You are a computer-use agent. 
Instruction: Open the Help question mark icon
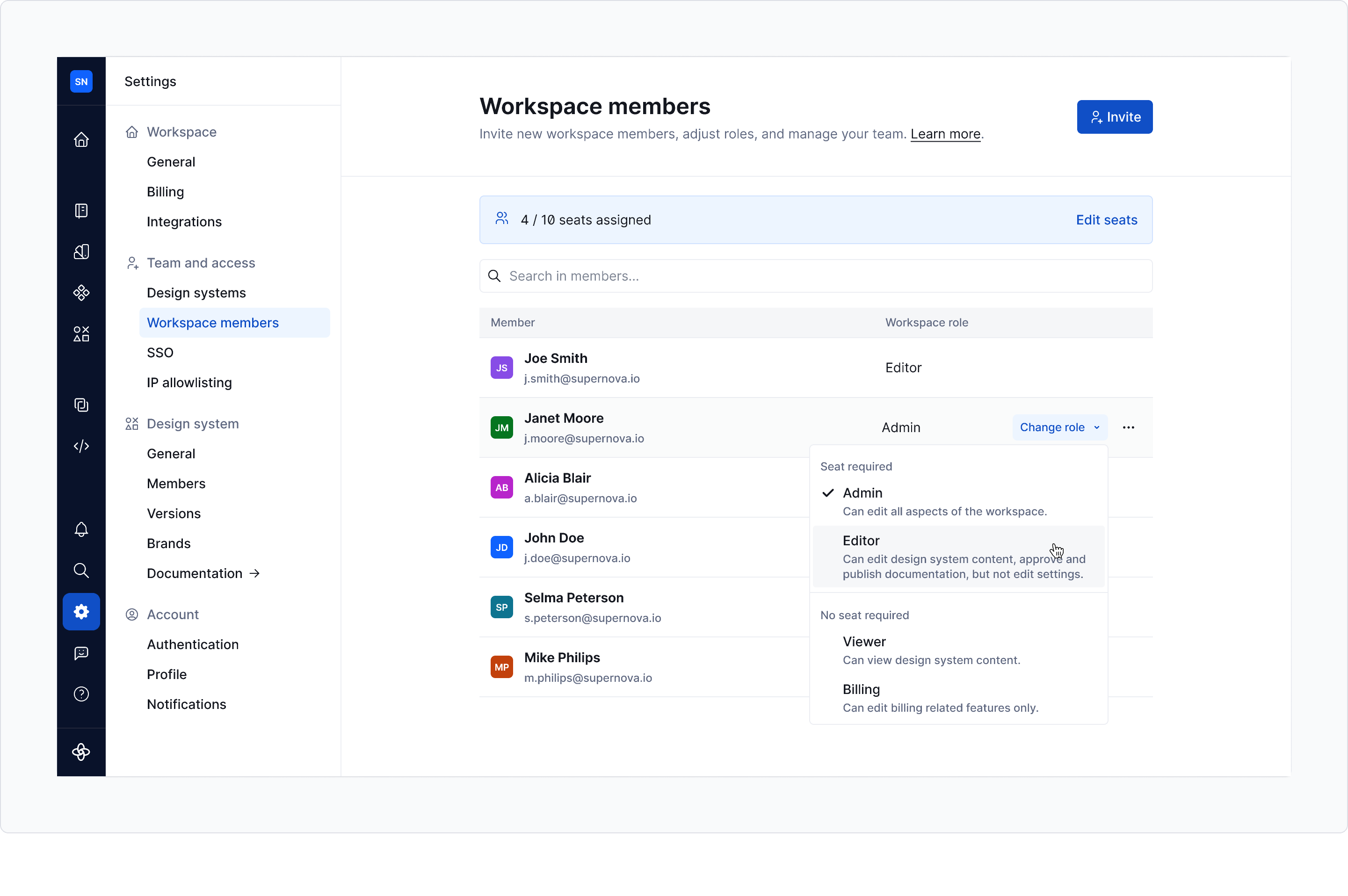[81, 694]
